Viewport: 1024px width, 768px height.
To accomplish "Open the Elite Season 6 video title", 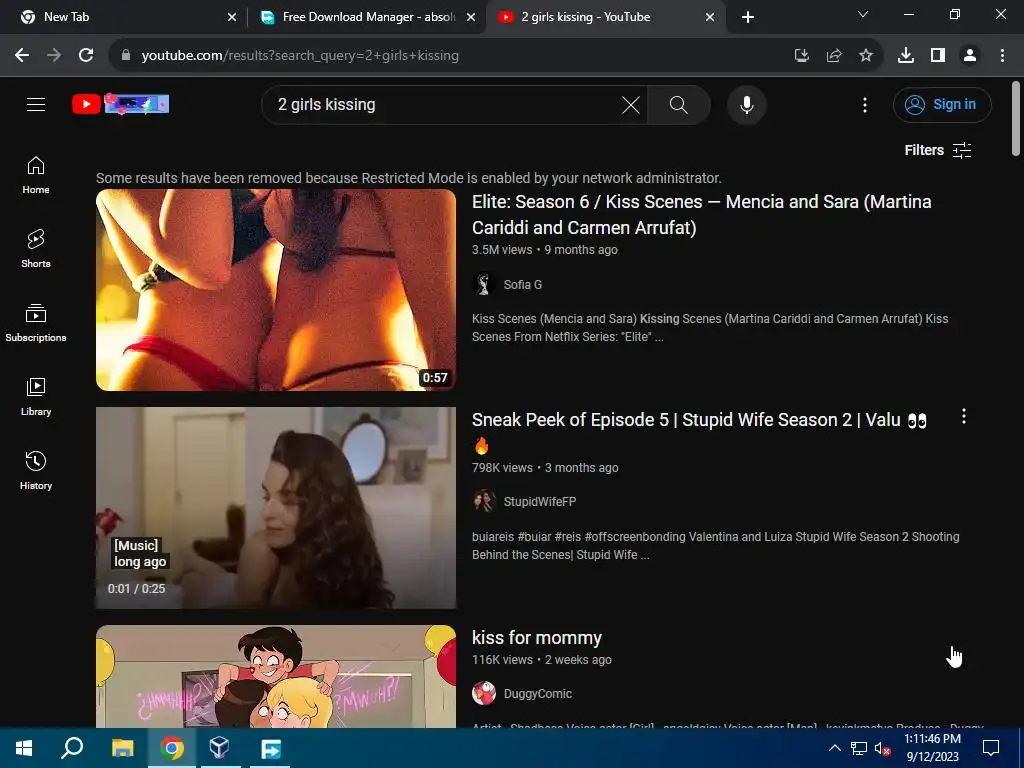I will pos(701,214).
